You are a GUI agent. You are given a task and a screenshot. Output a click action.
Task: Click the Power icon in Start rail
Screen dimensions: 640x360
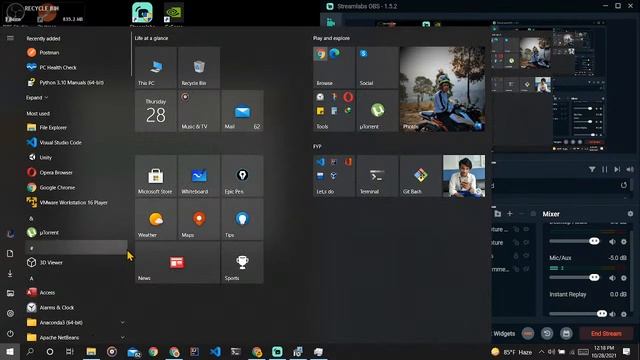tap(10, 333)
